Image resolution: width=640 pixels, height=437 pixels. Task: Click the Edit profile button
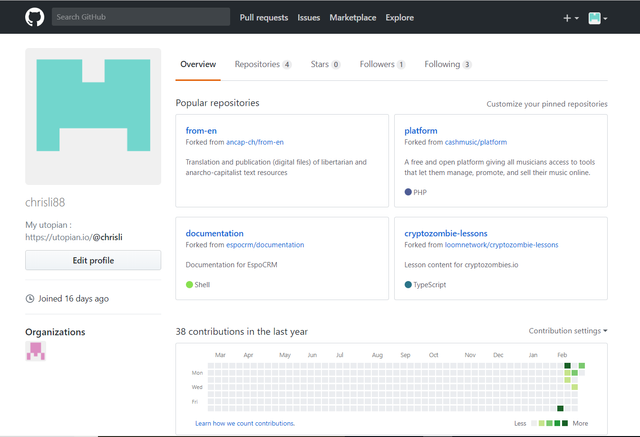pos(93,260)
